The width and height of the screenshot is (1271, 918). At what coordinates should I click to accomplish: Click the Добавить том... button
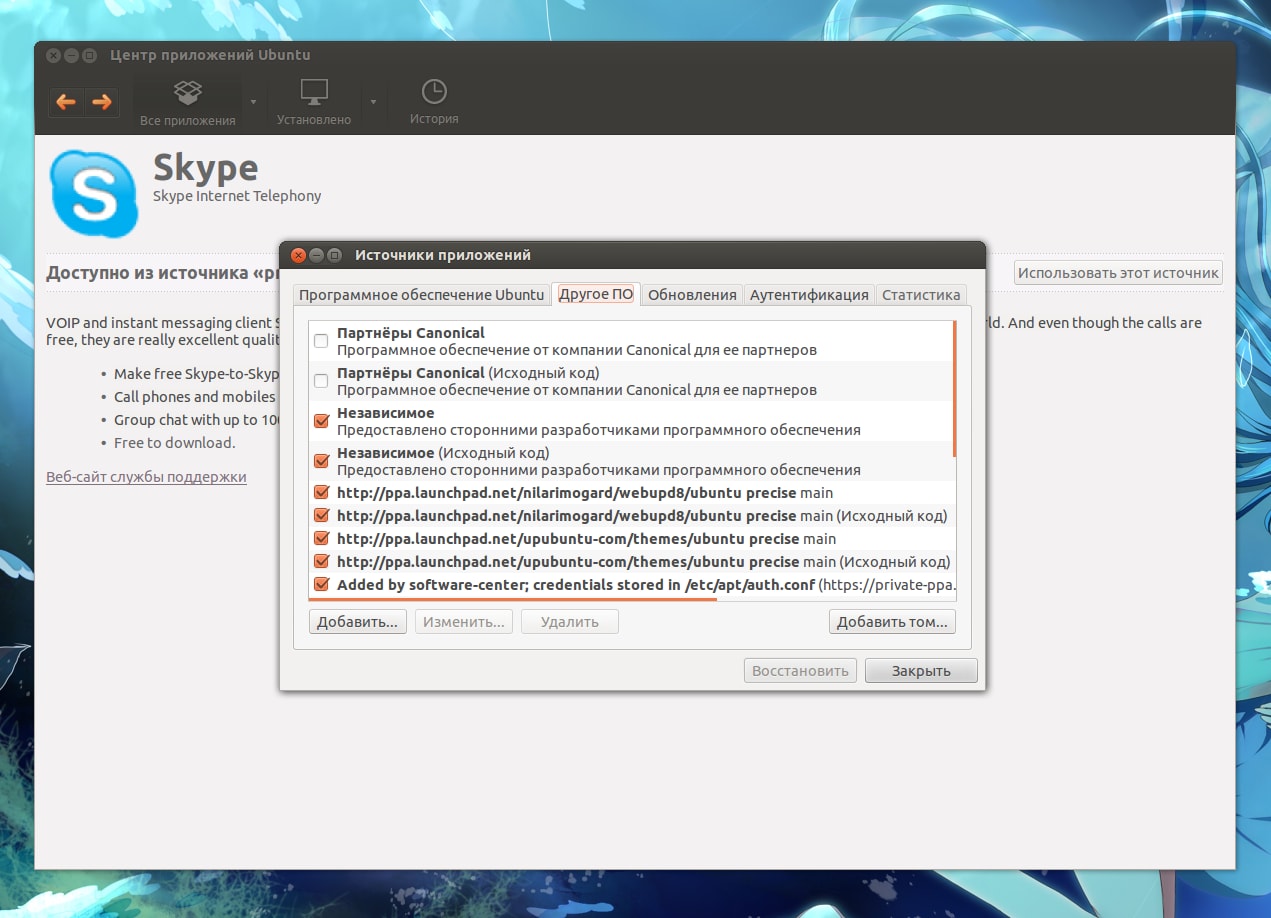892,622
